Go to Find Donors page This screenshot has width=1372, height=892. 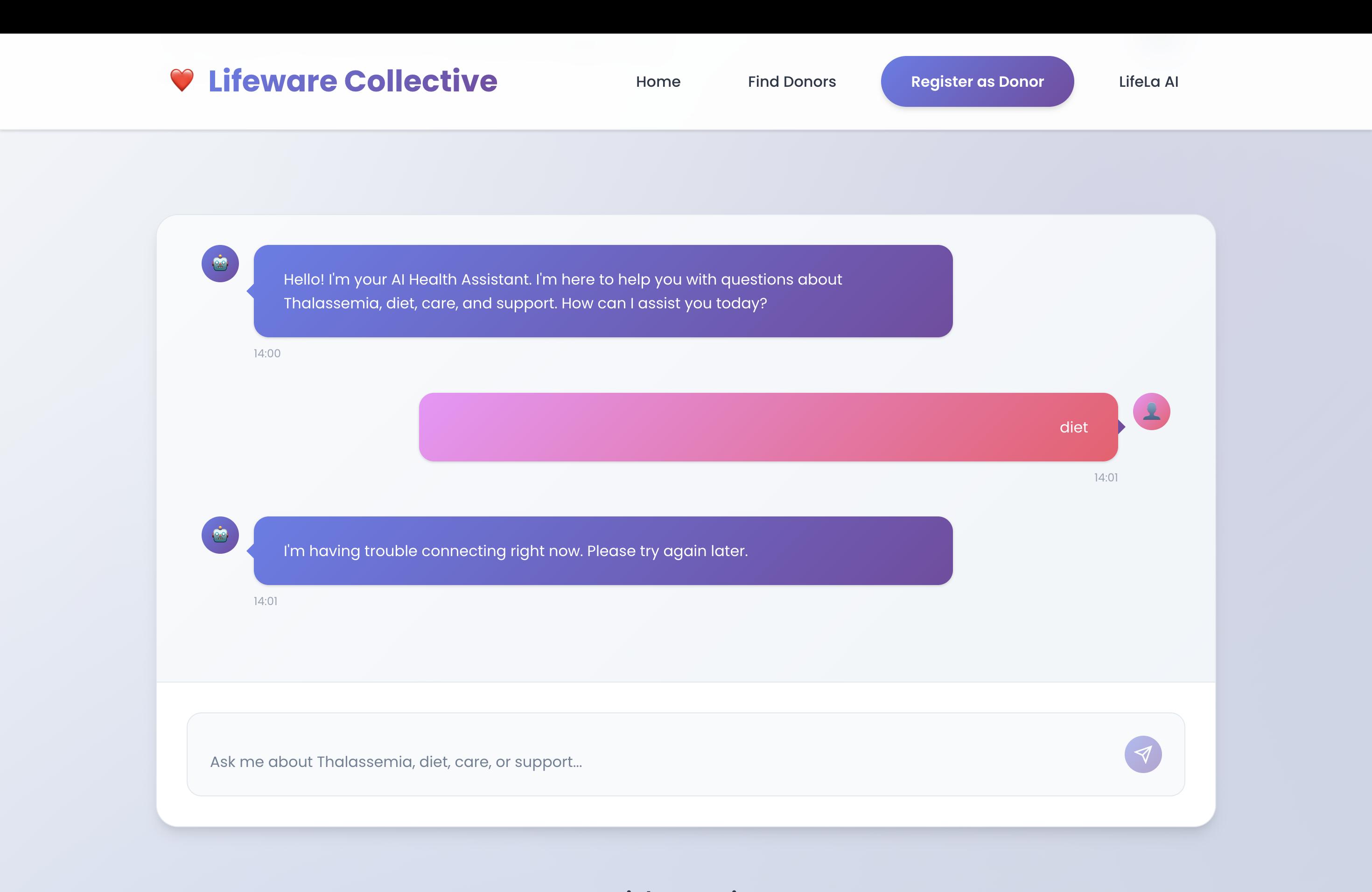coord(791,81)
